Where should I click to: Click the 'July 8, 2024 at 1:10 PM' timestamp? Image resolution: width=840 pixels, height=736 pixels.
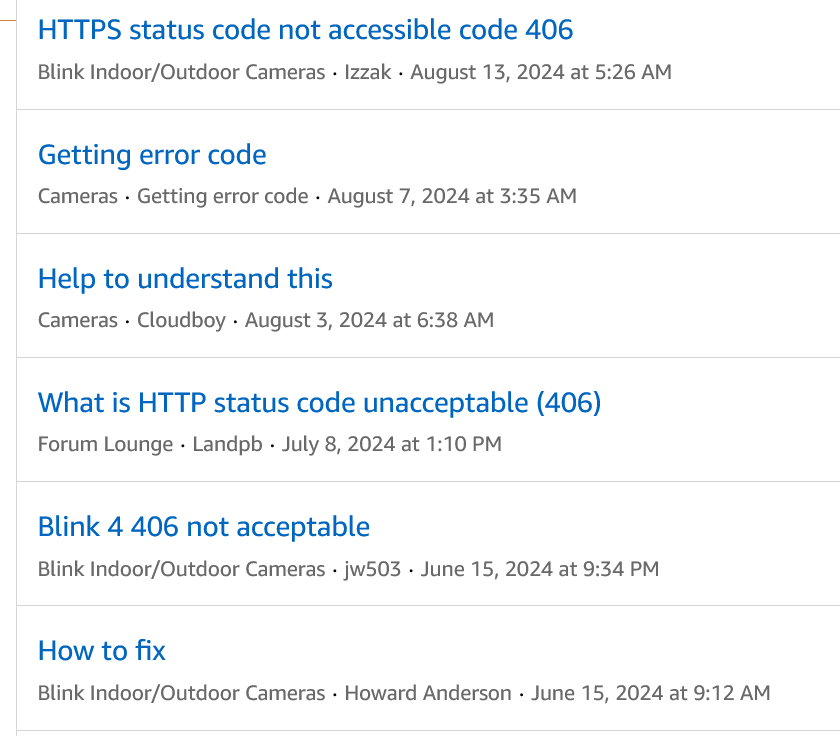[x=392, y=444]
